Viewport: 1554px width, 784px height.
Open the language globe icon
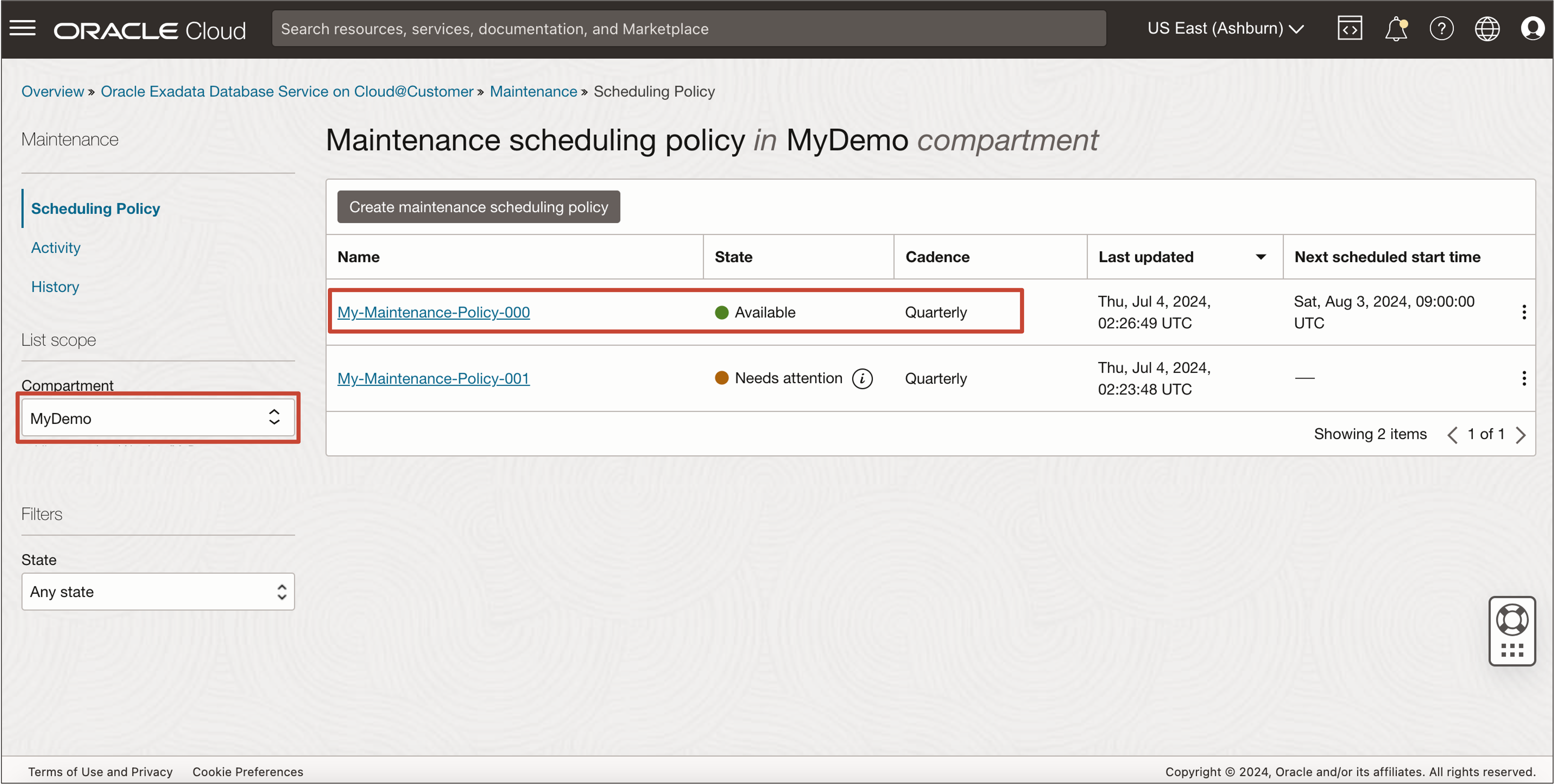(x=1487, y=28)
